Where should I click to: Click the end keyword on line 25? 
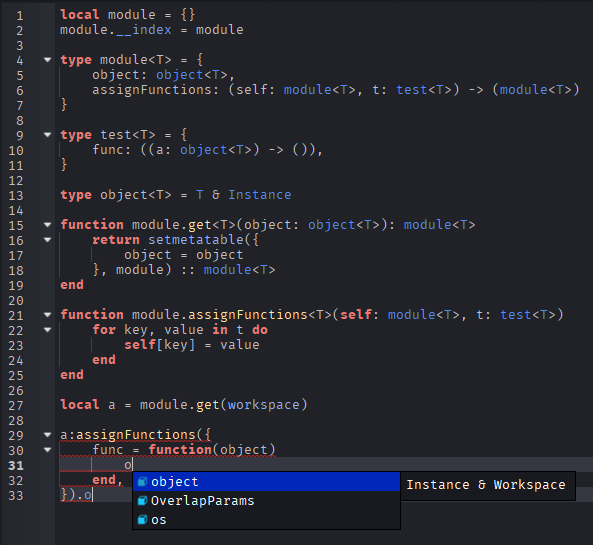pos(72,375)
